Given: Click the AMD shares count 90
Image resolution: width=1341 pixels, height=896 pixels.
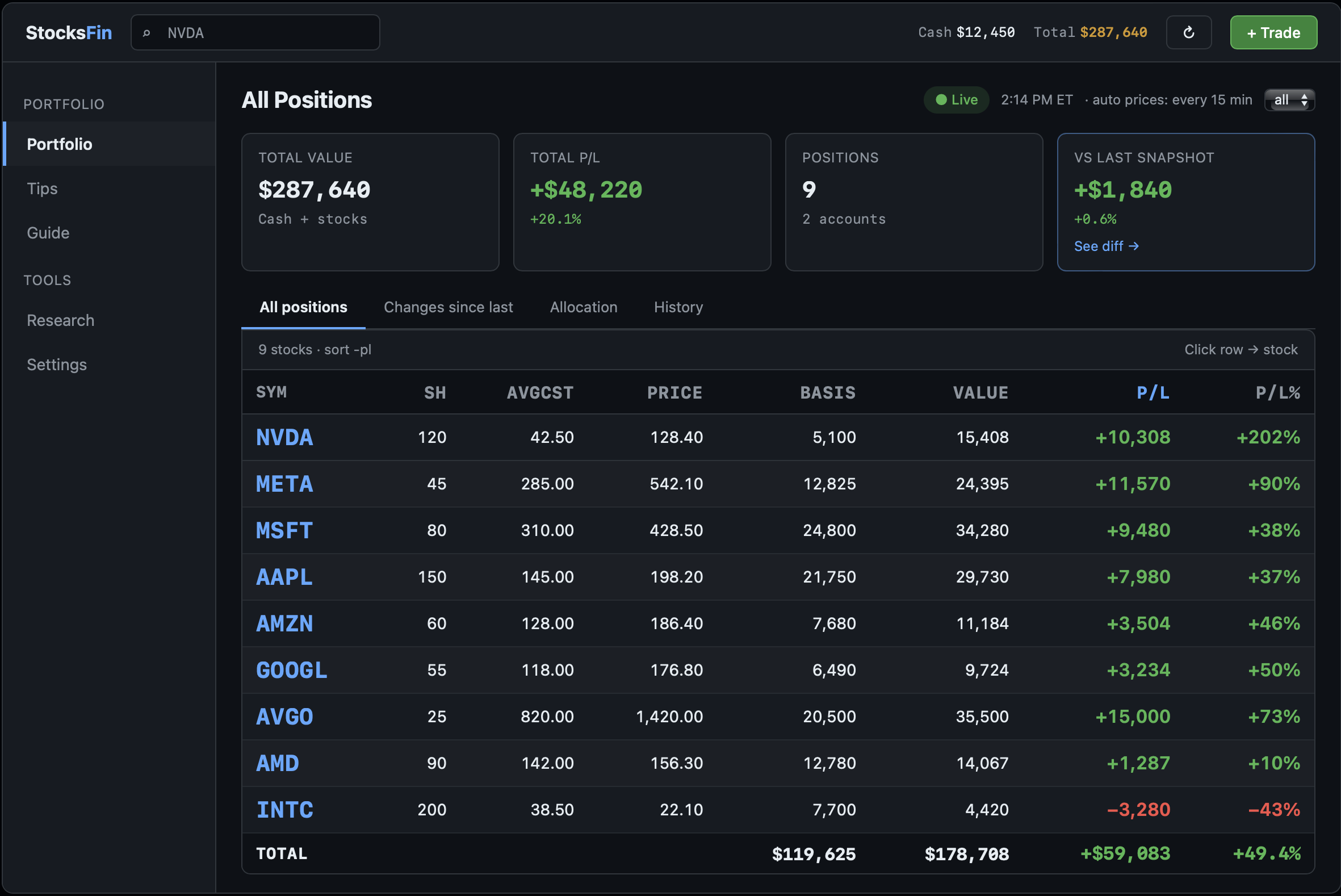Looking at the screenshot, I should [x=437, y=763].
